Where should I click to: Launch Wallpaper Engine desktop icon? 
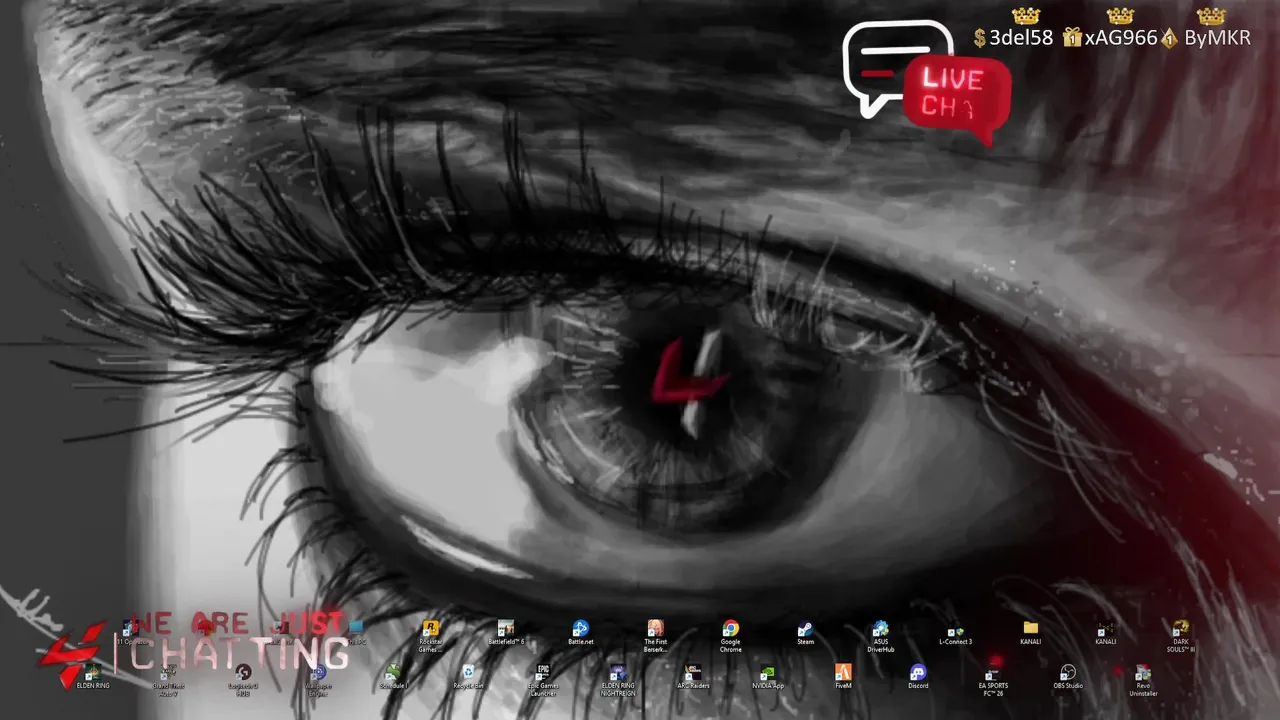click(x=318, y=680)
